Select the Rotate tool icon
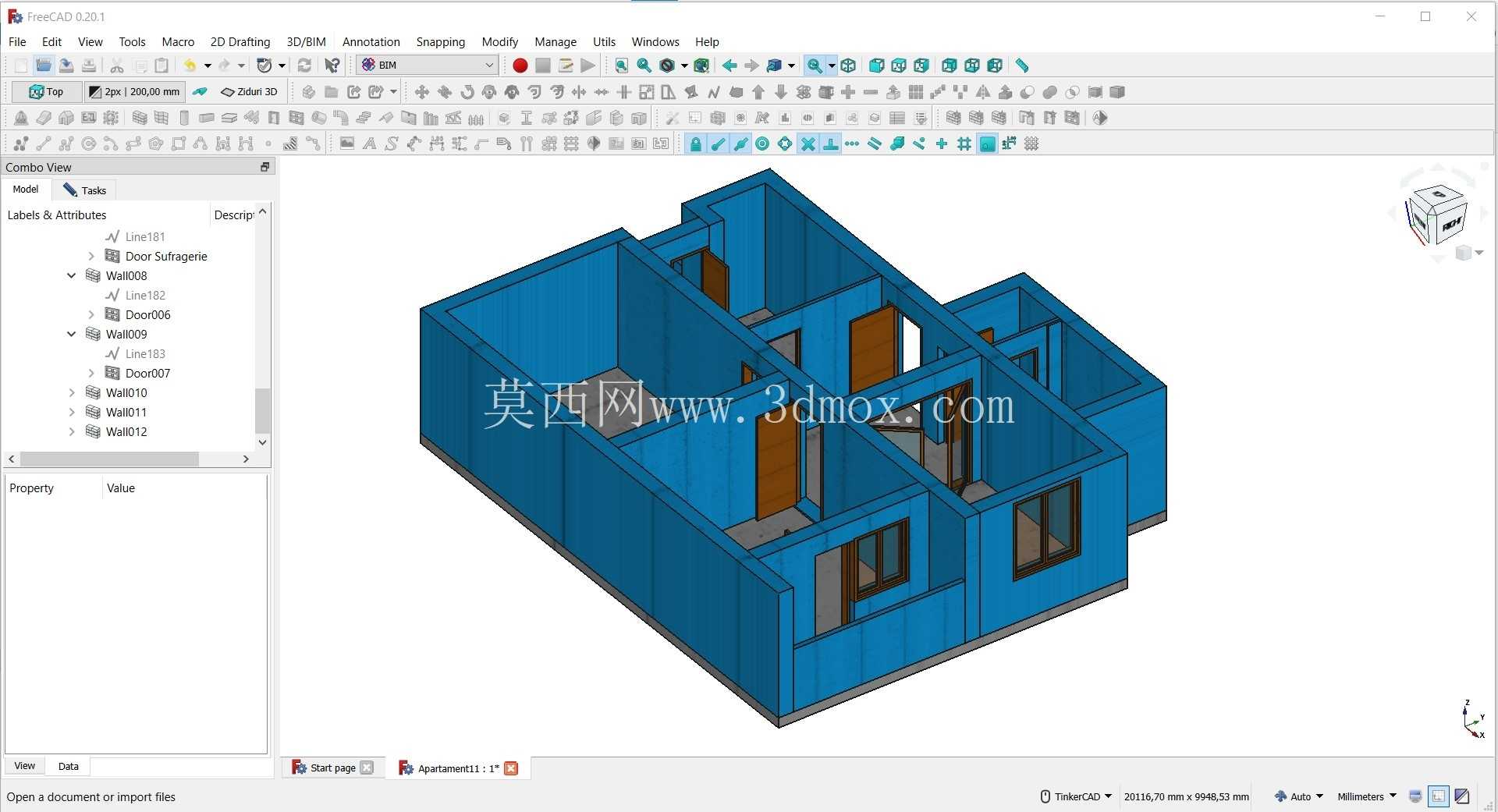Image resolution: width=1498 pixels, height=812 pixels. click(x=467, y=92)
